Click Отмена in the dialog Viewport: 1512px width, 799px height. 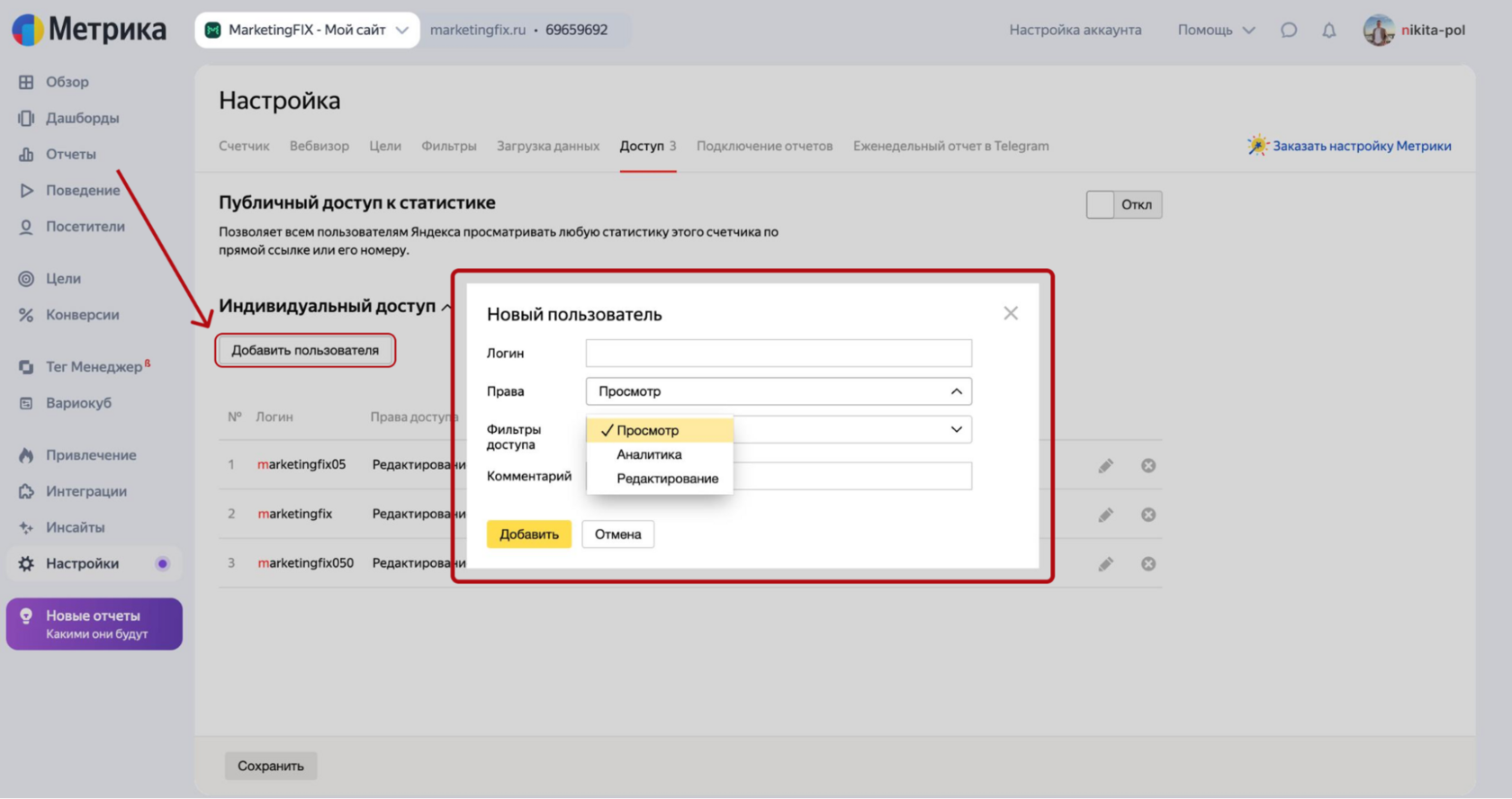(617, 534)
